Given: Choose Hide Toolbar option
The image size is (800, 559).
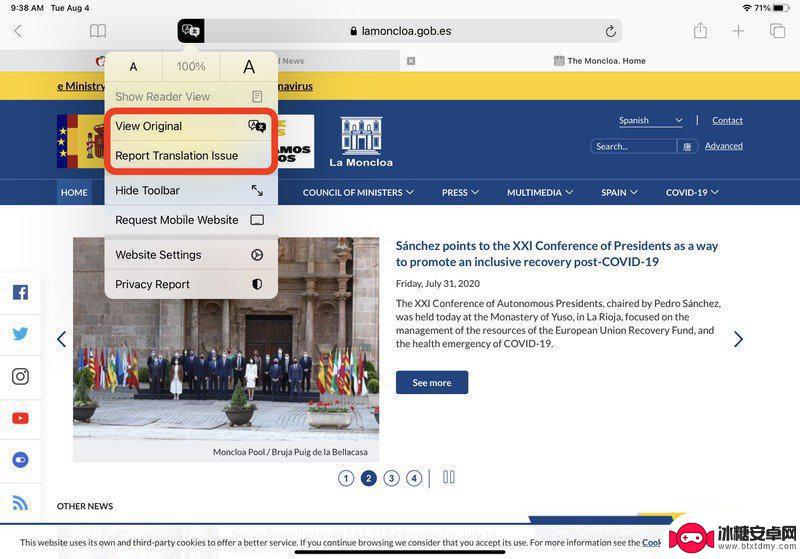Looking at the screenshot, I should point(191,190).
